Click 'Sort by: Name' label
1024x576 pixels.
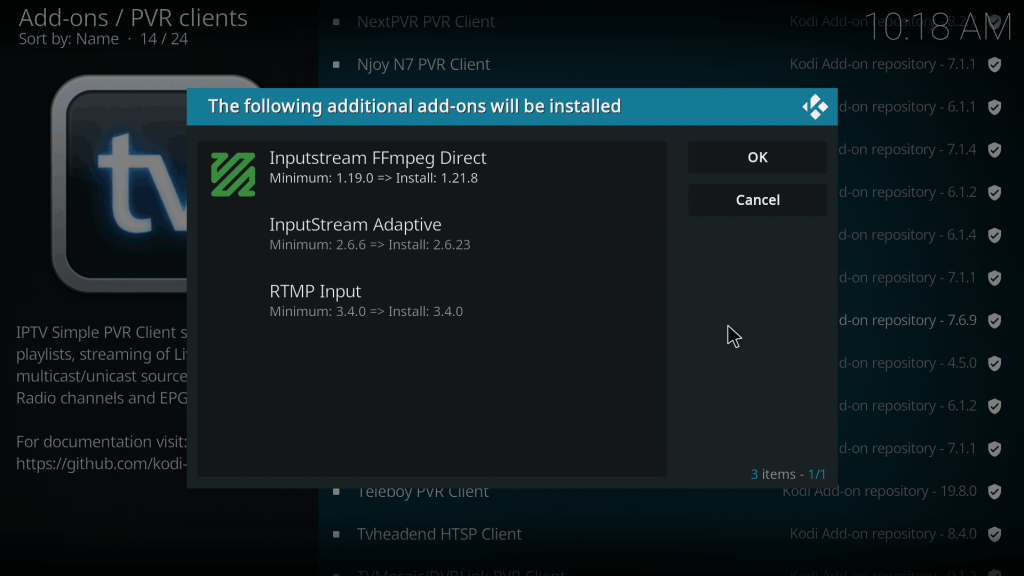tap(69, 39)
